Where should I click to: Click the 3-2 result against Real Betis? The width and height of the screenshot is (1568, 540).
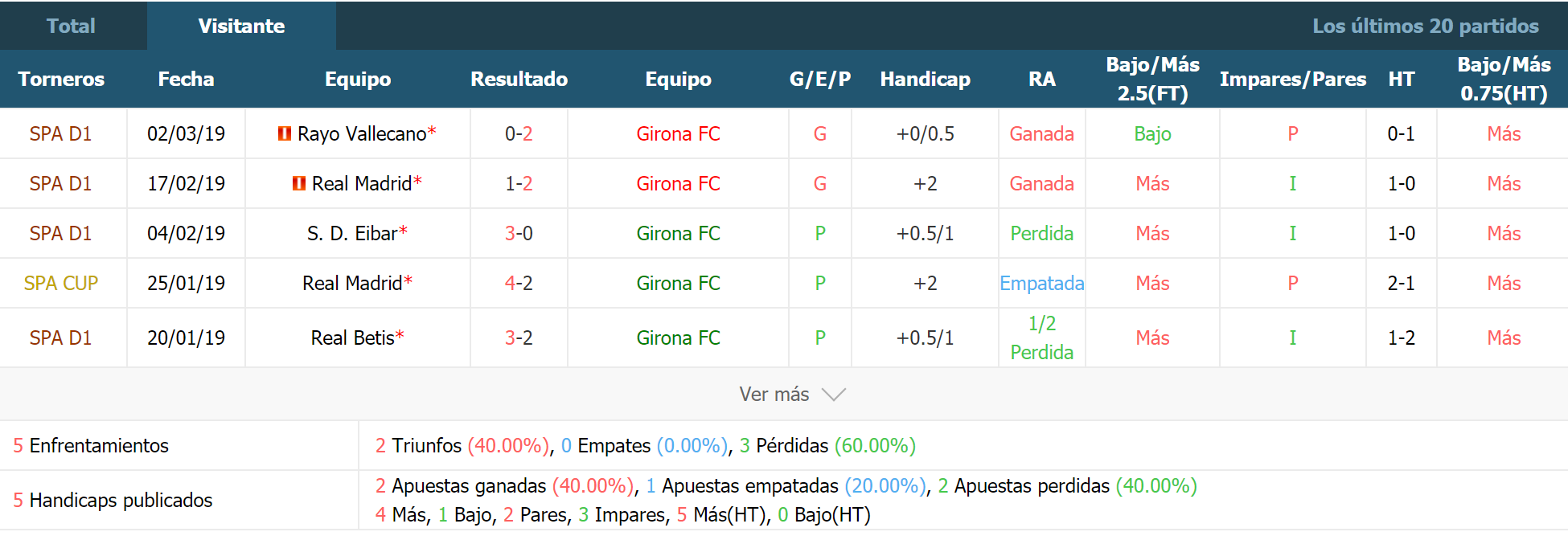click(x=519, y=337)
